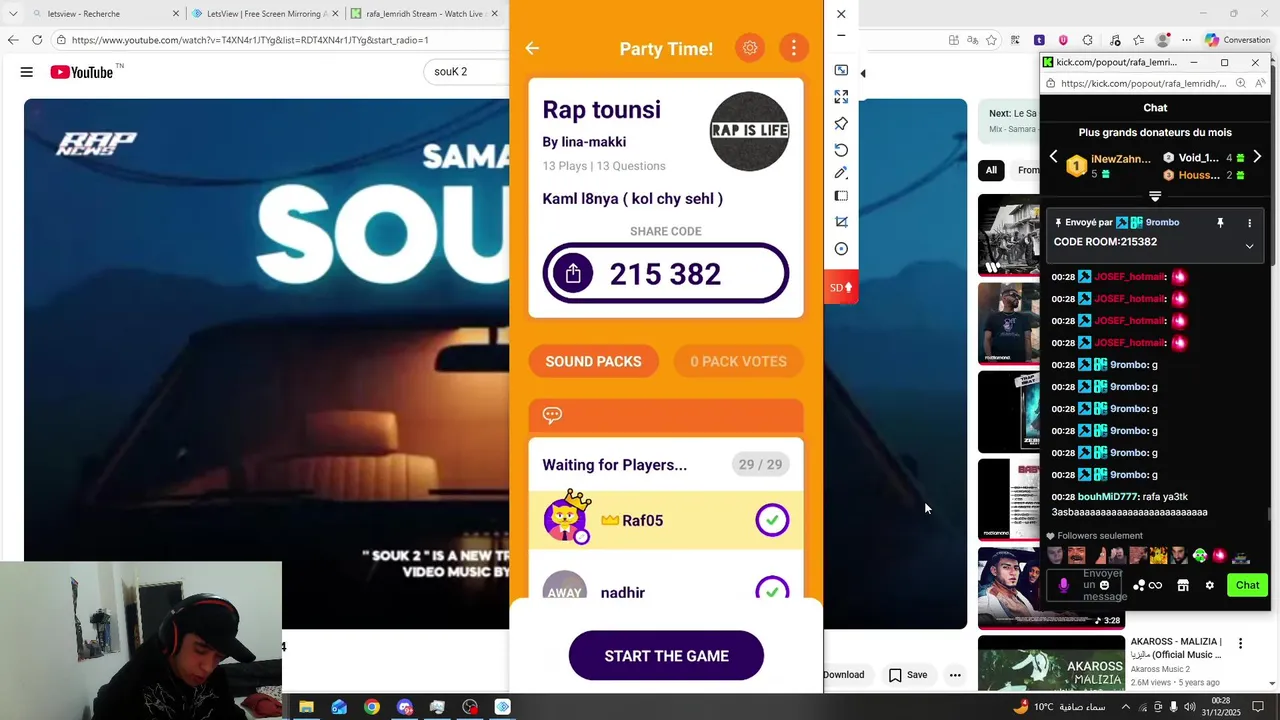Click microphone icon in Kick chat input
The height and width of the screenshot is (720, 1280).
[x=1063, y=585]
